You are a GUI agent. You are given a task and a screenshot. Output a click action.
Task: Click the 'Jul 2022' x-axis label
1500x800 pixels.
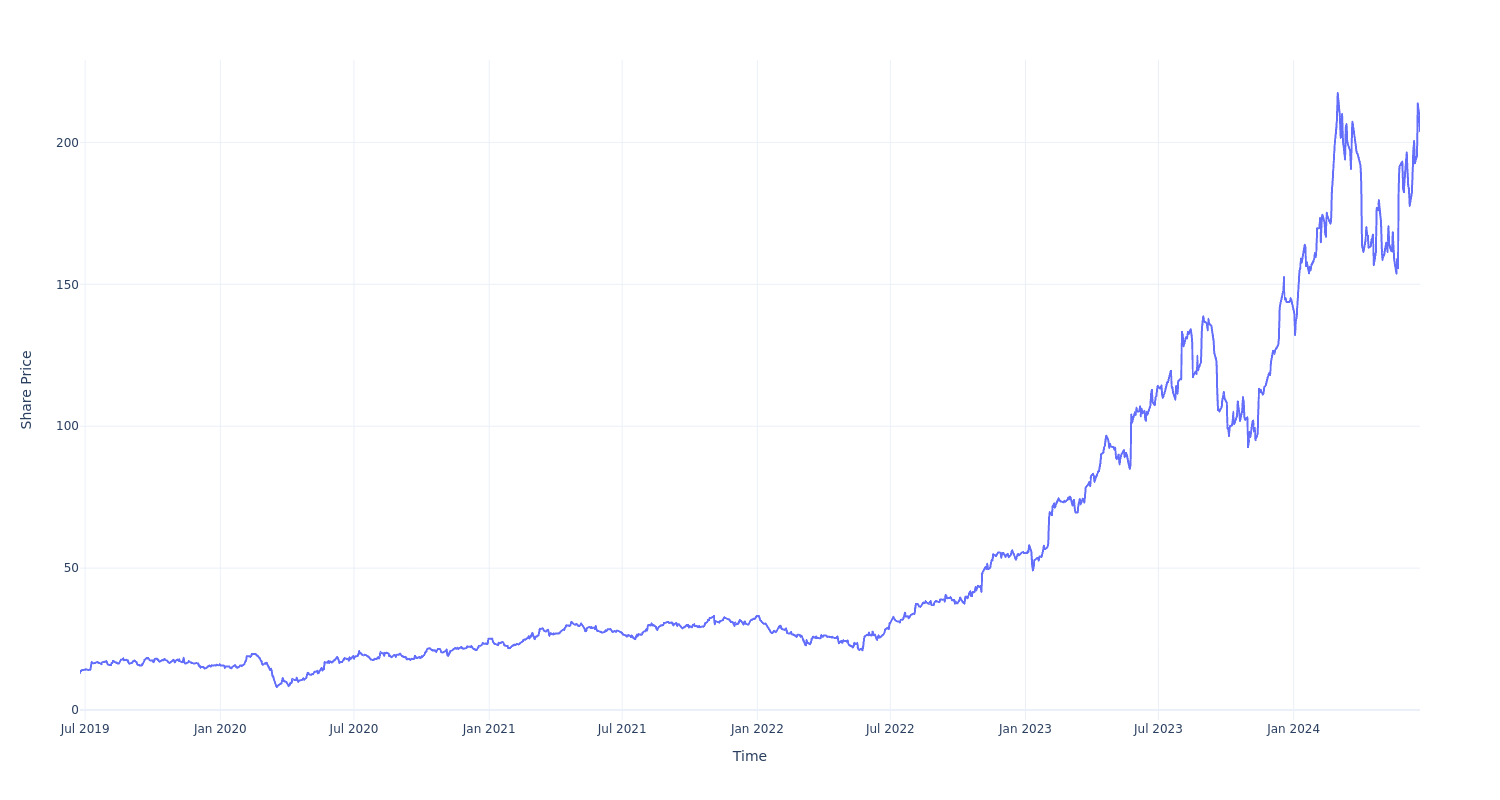click(890, 729)
